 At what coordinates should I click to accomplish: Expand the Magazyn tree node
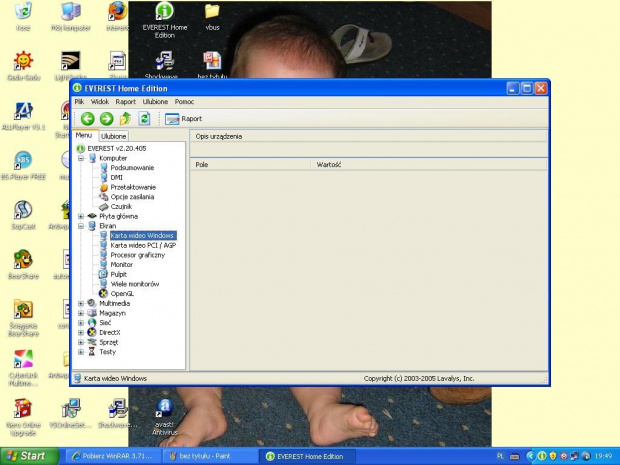(x=81, y=313)
